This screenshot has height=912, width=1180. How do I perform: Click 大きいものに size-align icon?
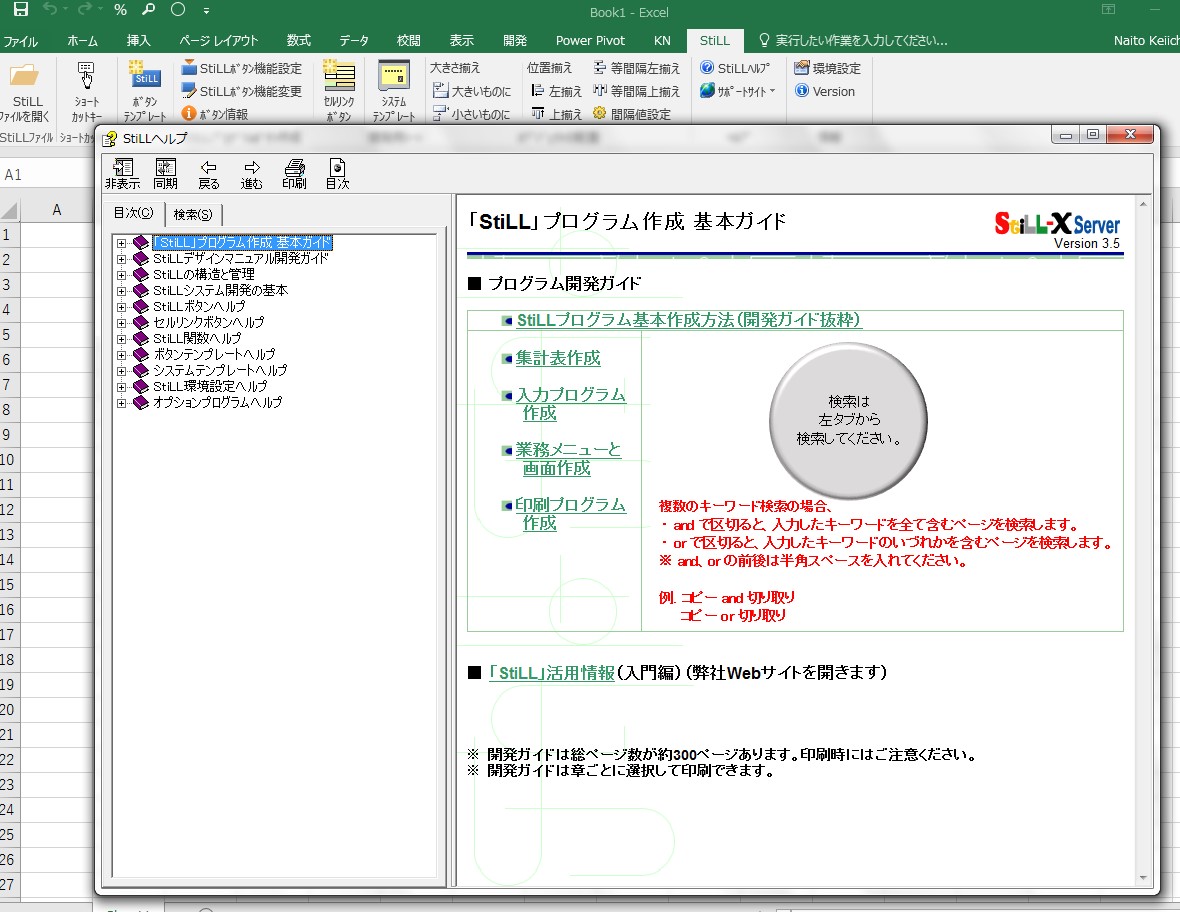(472, 91)
